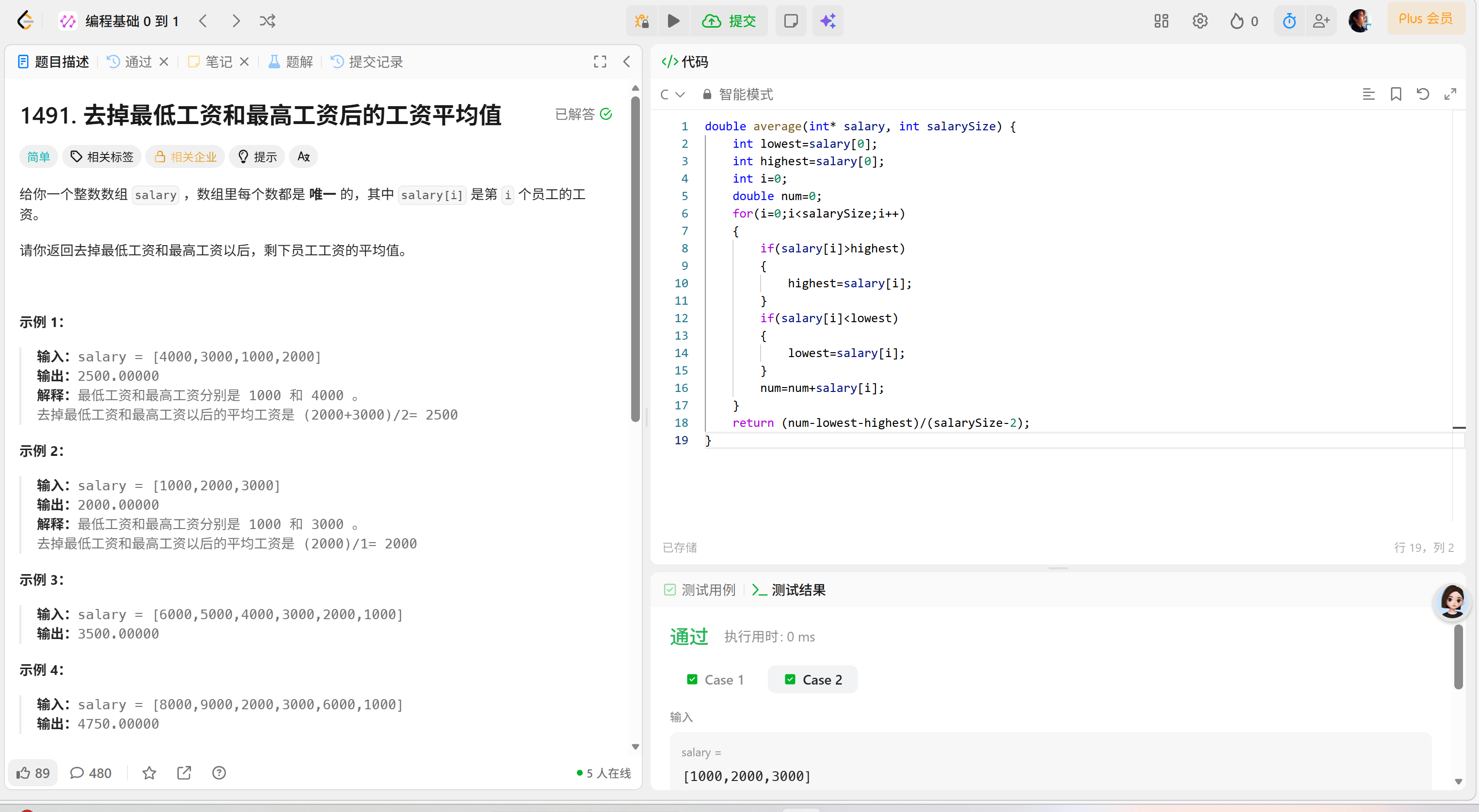Screen dimensions: 1479x812
Task: Toggle the Case 1 test checkbox
Action: 693,679
